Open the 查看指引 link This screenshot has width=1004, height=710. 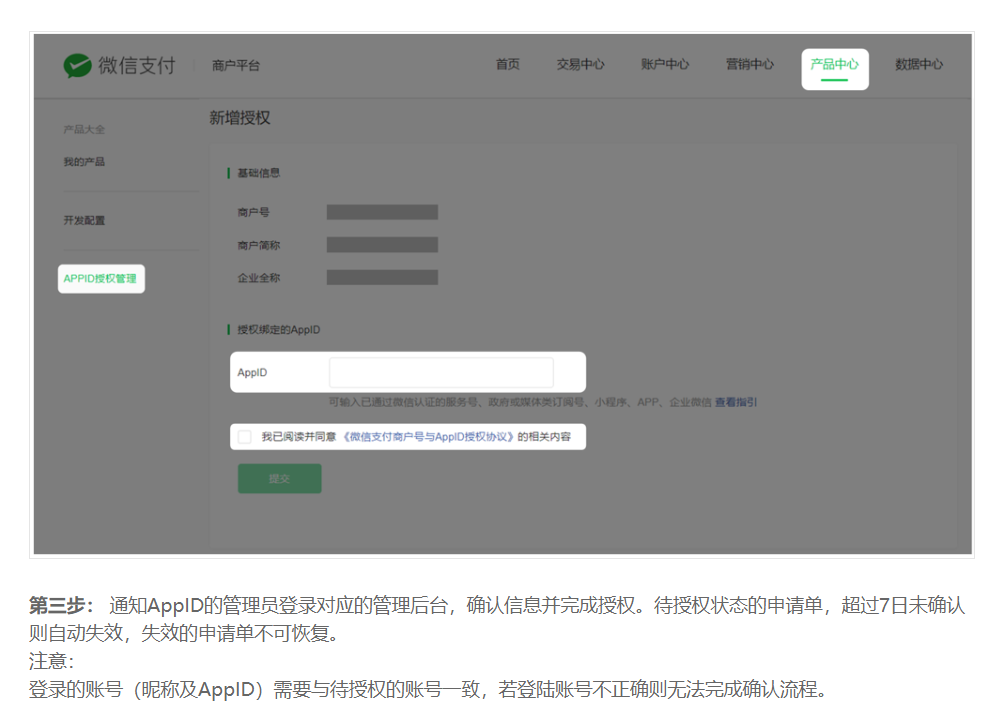tap(736, 402)
